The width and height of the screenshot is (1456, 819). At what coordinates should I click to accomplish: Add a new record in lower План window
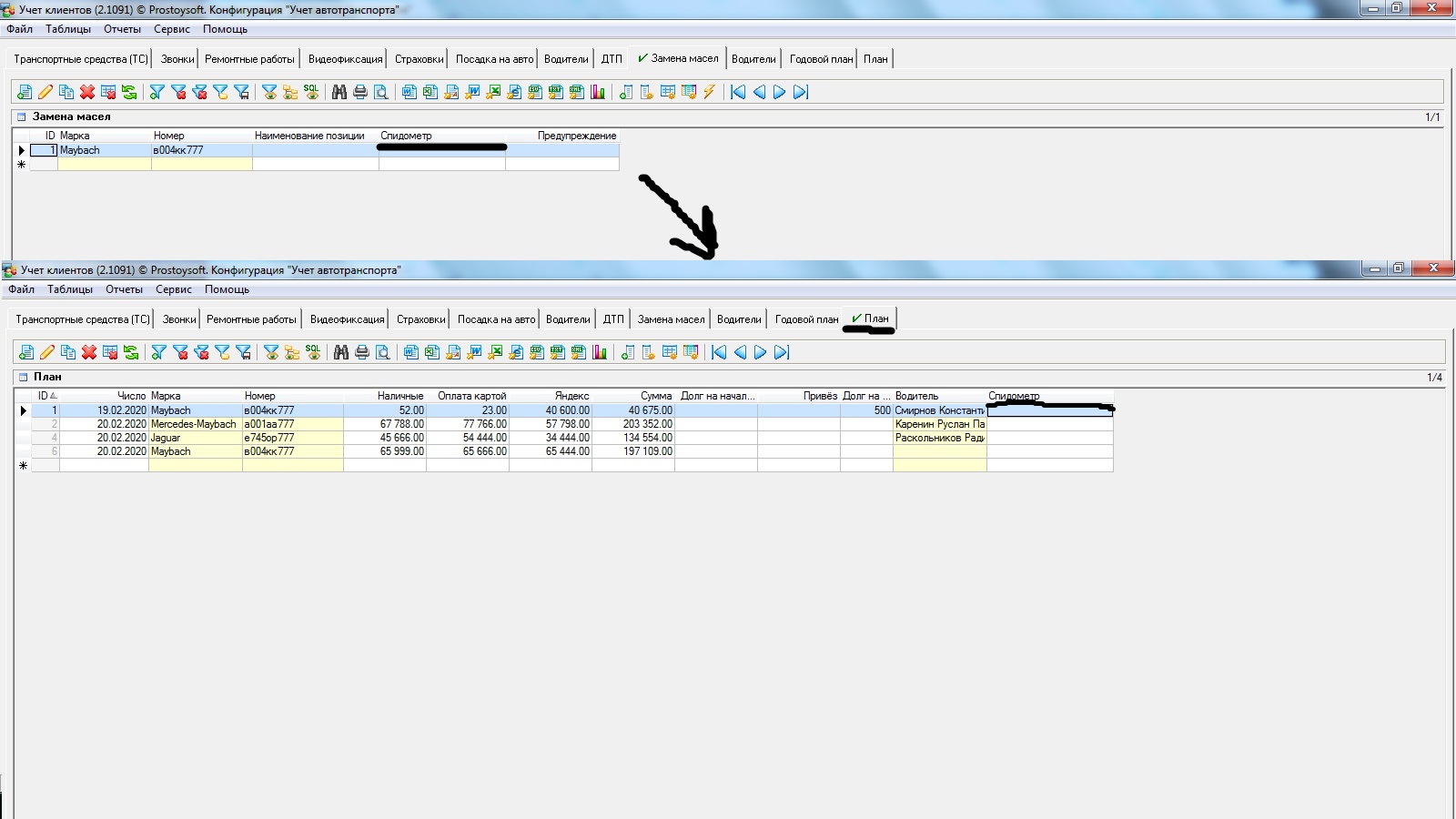(x=26, y=352)
